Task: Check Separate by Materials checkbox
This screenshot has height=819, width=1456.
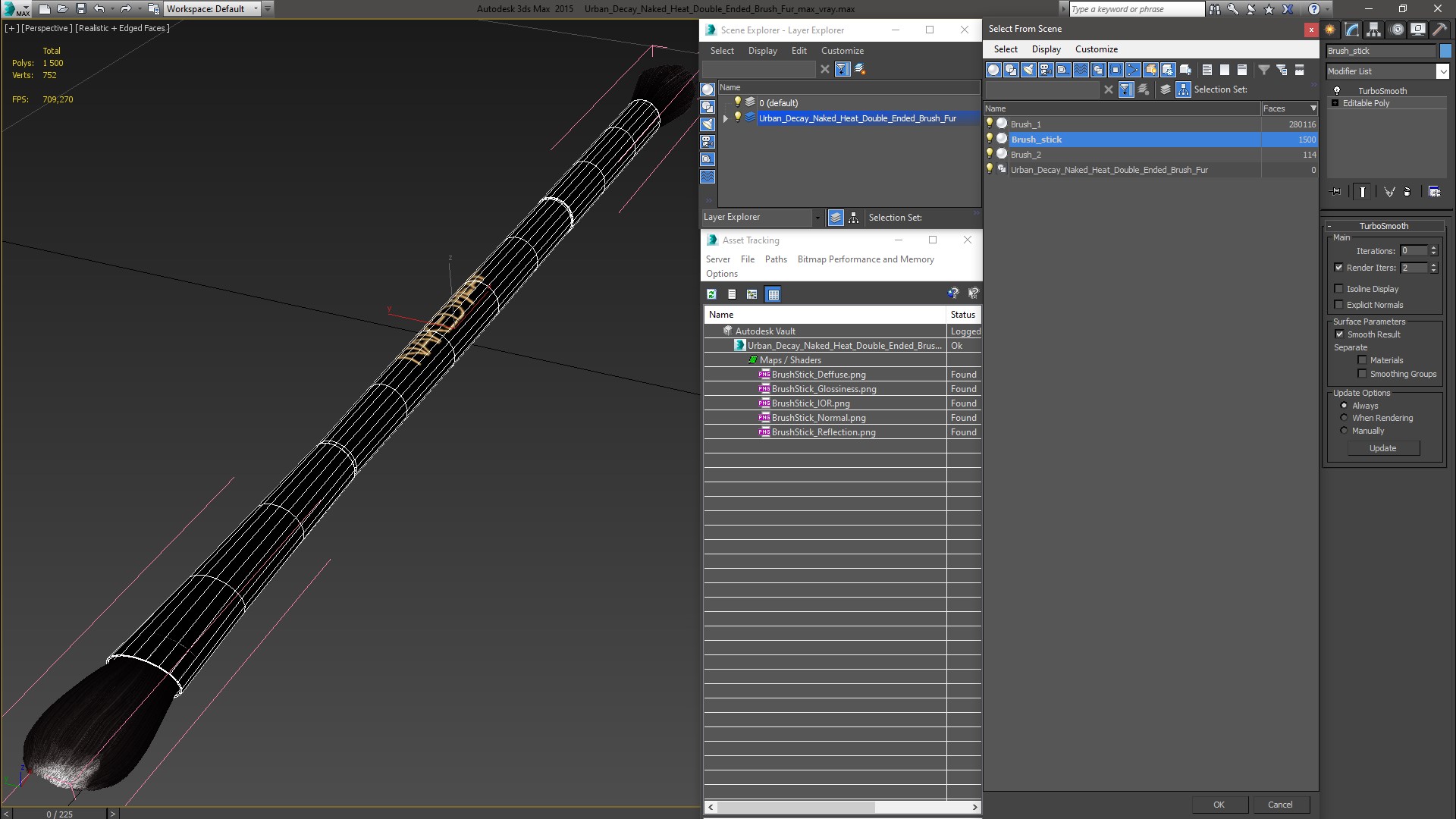Action: (x=1362, y=360)
